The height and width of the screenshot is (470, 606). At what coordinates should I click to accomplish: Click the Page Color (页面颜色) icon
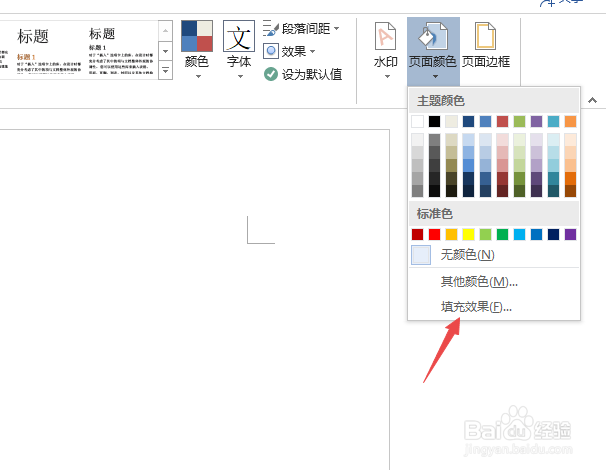[433, 36]
